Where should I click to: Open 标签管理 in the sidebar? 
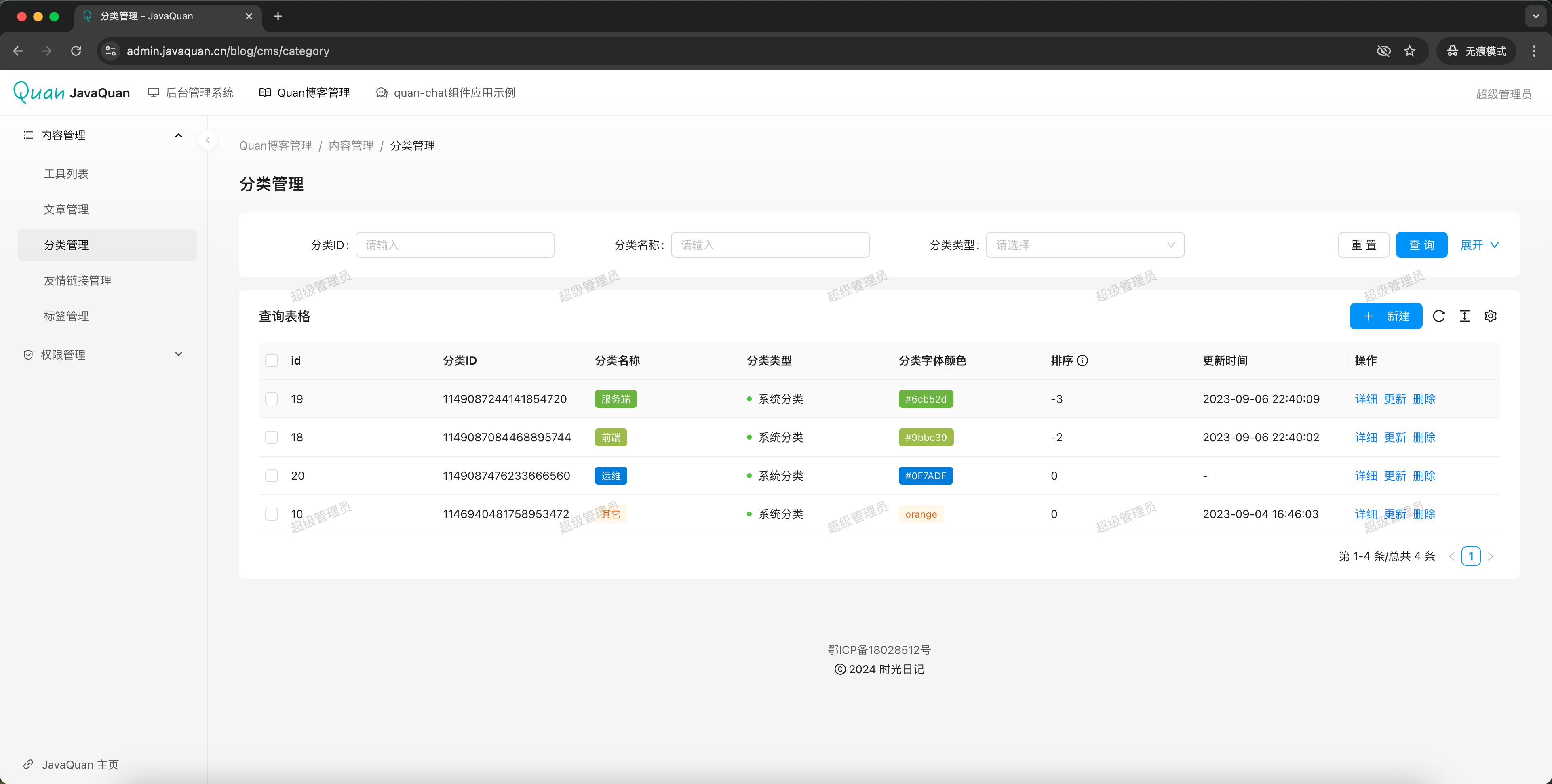tap(66, 316)
